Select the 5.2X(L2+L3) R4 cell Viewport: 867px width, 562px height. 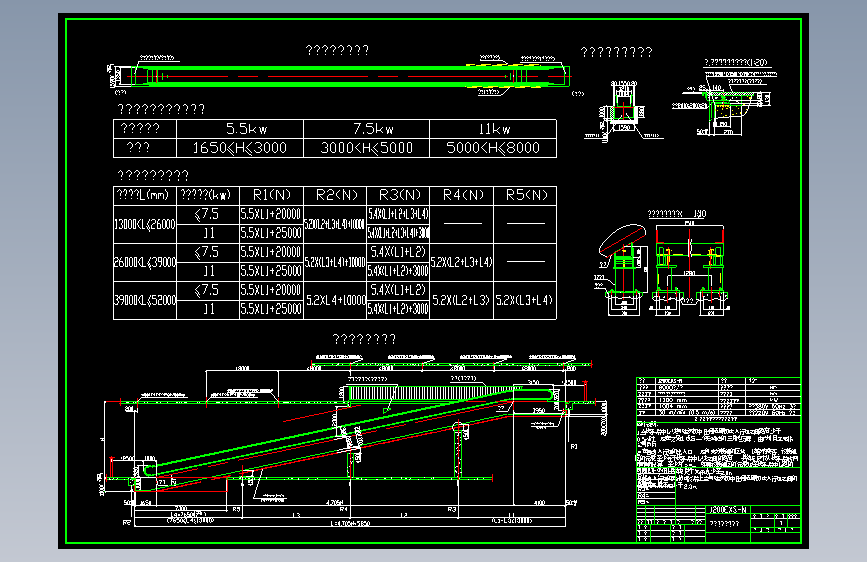(461, 300)
